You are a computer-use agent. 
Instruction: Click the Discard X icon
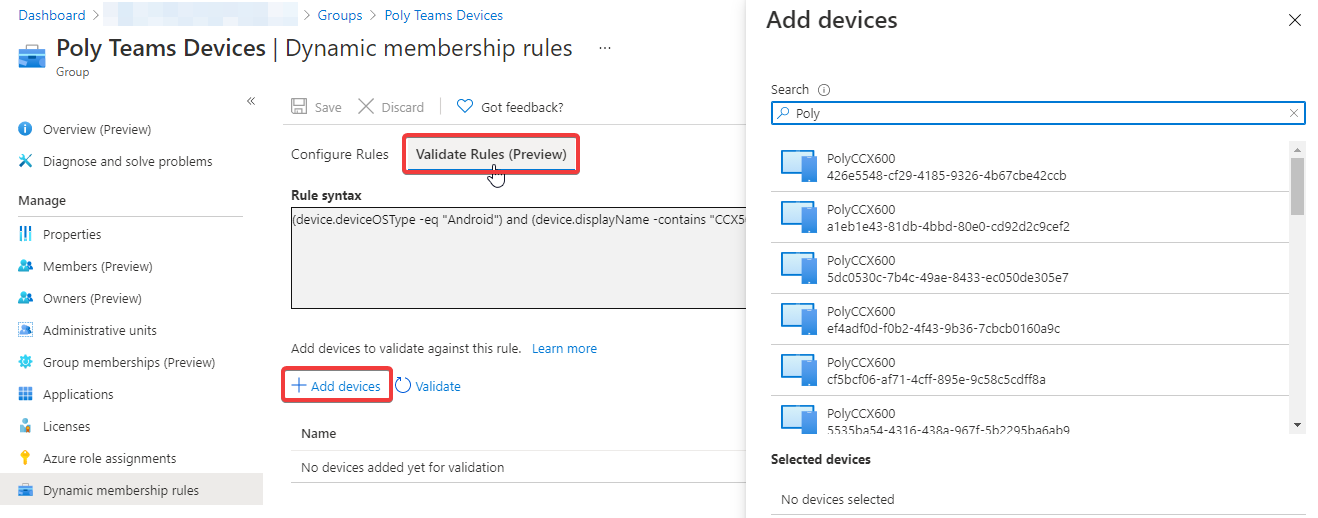(x=366, y=107)
